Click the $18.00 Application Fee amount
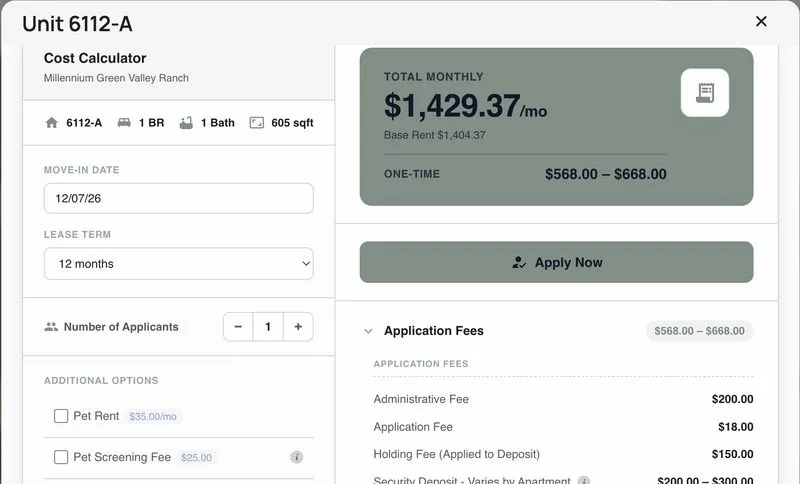 click(735, 427)
